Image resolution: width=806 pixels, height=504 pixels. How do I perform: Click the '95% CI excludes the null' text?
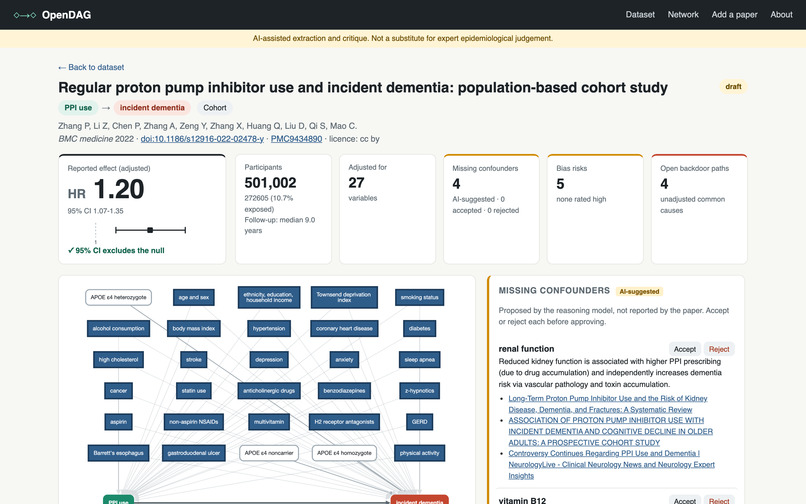(x=116, y=250)
